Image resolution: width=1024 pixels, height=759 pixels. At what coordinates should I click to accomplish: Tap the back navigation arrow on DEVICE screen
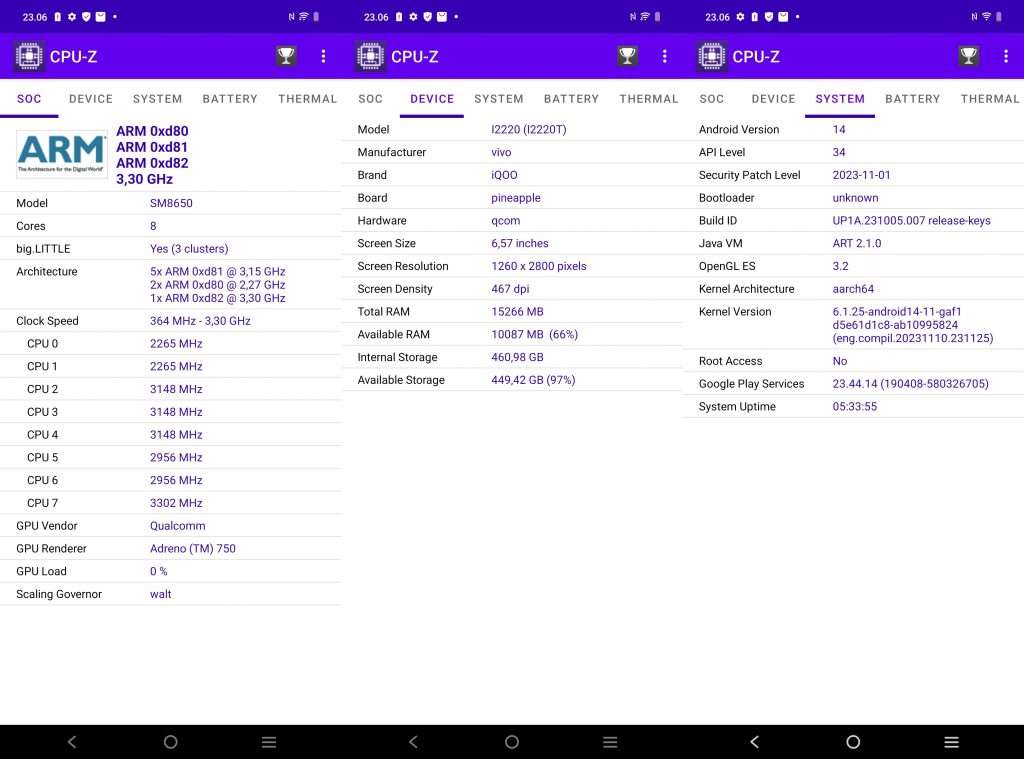(413, 741)
